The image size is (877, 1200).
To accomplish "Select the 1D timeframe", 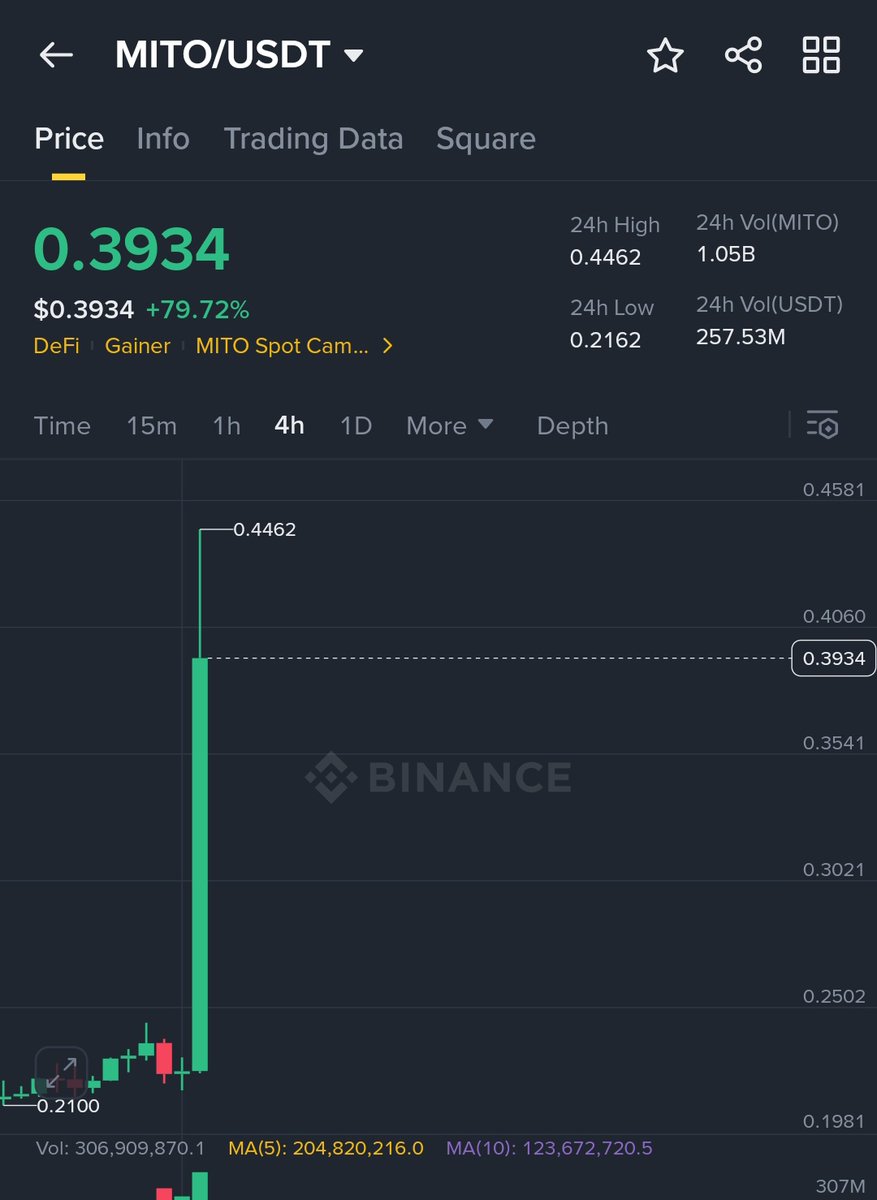I will point(355,425).
